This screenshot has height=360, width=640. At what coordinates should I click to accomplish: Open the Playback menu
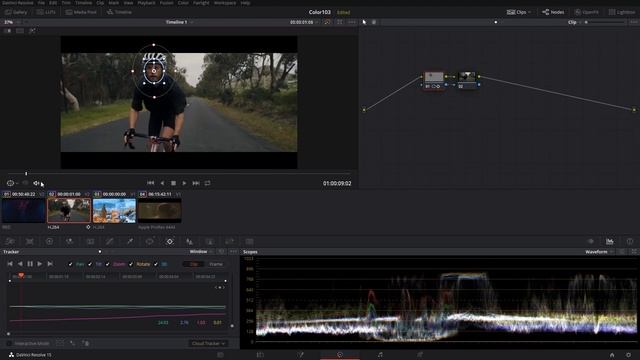pyautogui.click(x=146, y=3)
